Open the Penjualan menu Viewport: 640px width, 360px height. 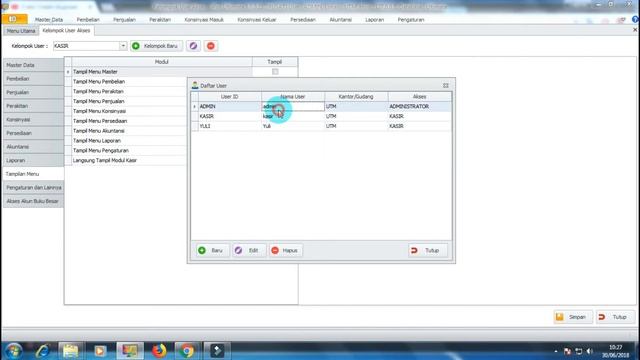pyautogui.click(x=124, y=20)
